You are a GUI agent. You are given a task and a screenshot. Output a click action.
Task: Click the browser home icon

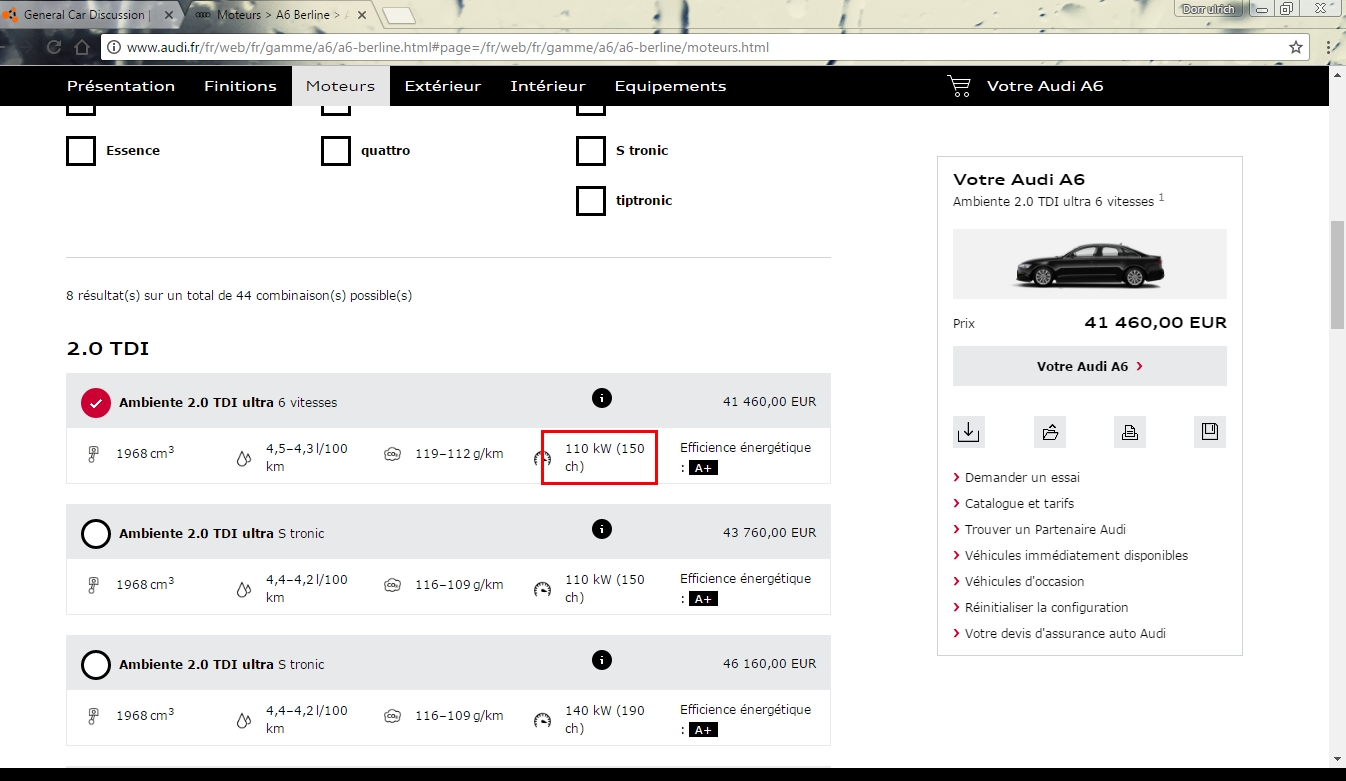[82, 47]
